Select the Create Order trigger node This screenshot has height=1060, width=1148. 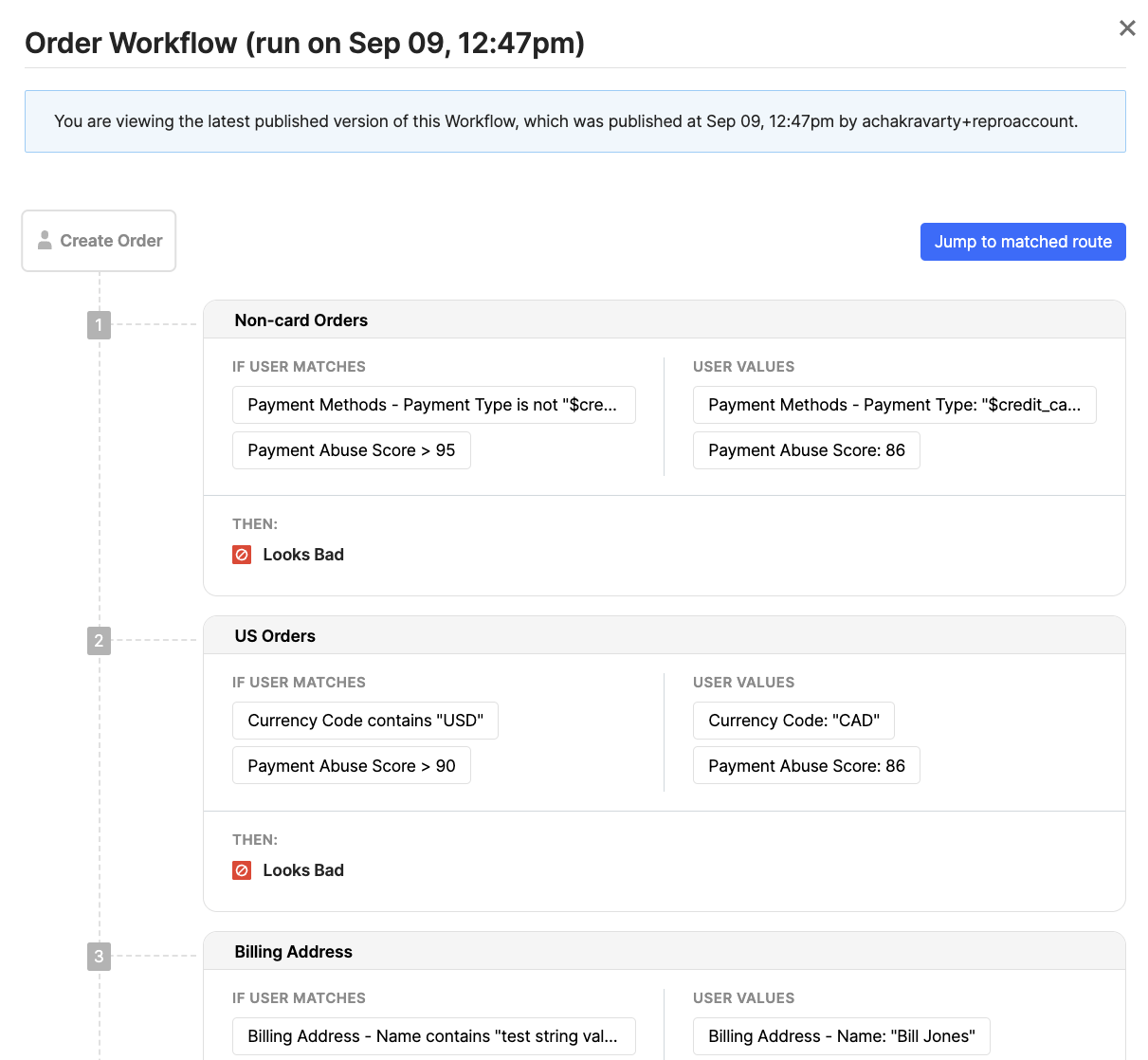coord(100,241)
